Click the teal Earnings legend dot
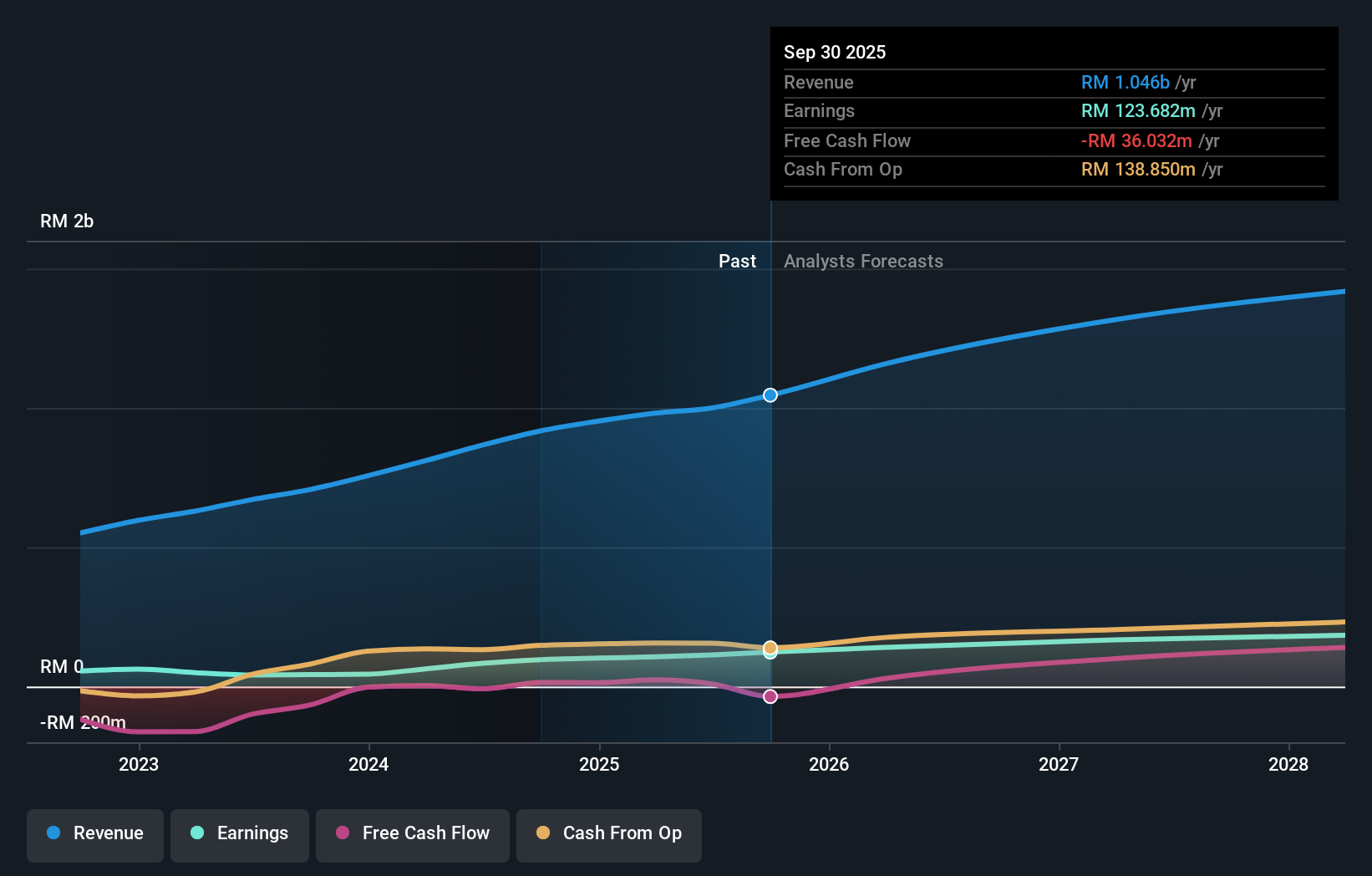This screenshot has width=1372, height=876. point(196,833)
